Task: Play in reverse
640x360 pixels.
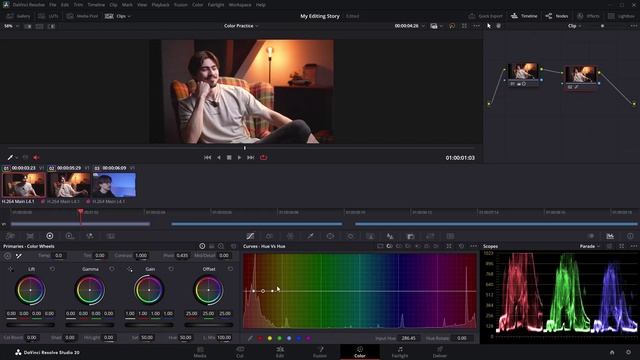Action: point(219,158)
